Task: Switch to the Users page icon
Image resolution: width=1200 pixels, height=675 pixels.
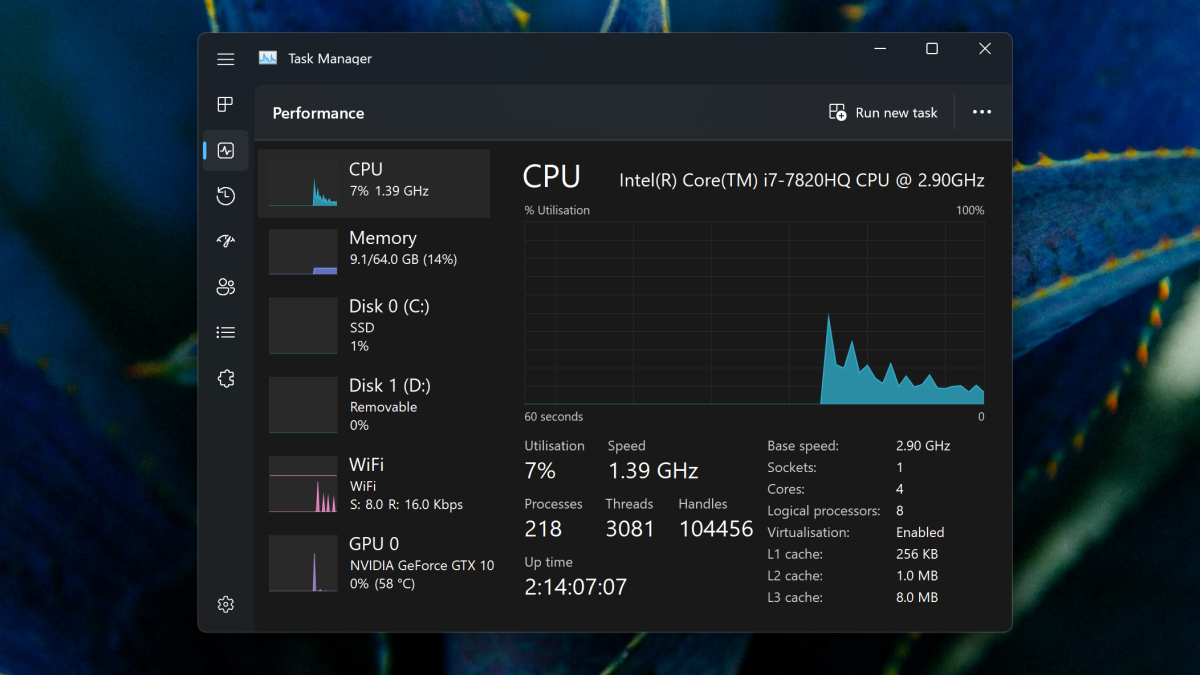Action: (x=226, y=287)
